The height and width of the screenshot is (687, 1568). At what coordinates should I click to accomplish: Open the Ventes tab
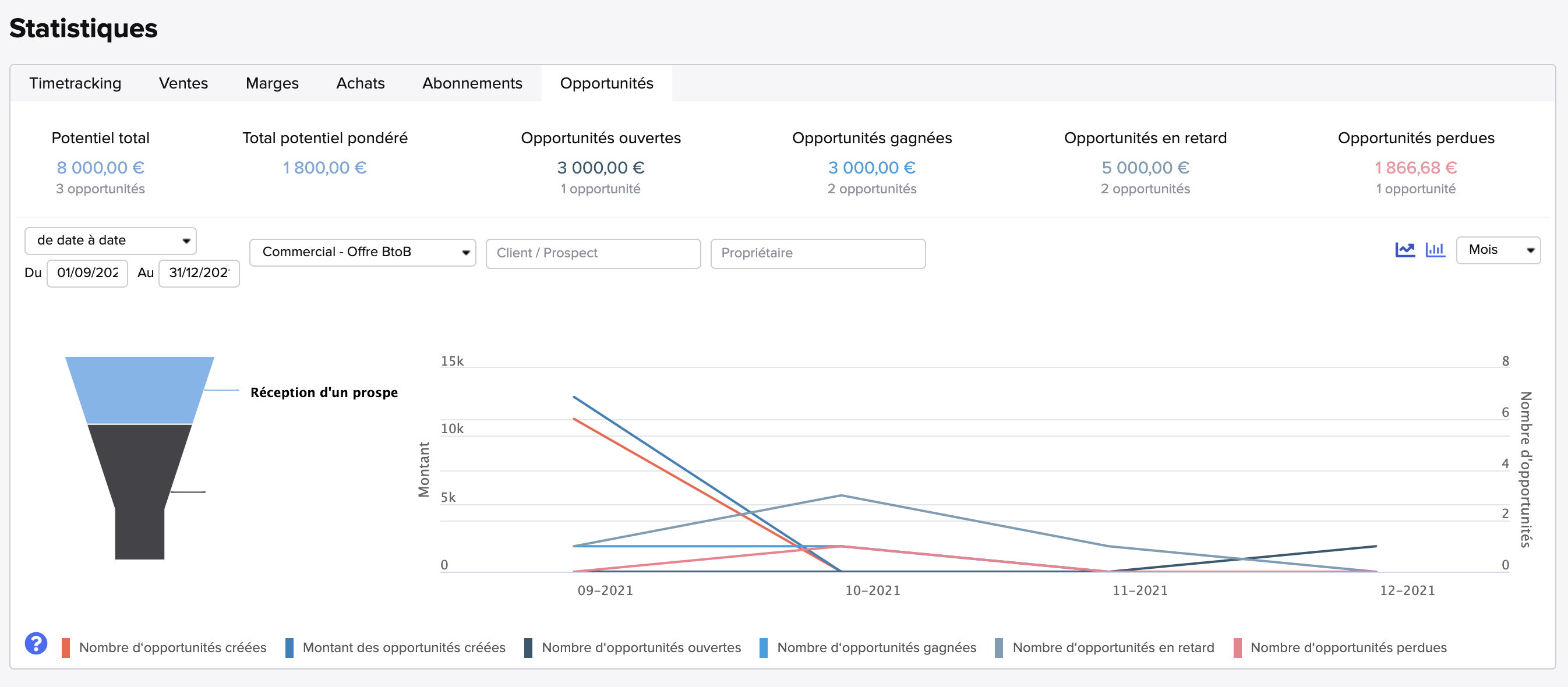183,83
